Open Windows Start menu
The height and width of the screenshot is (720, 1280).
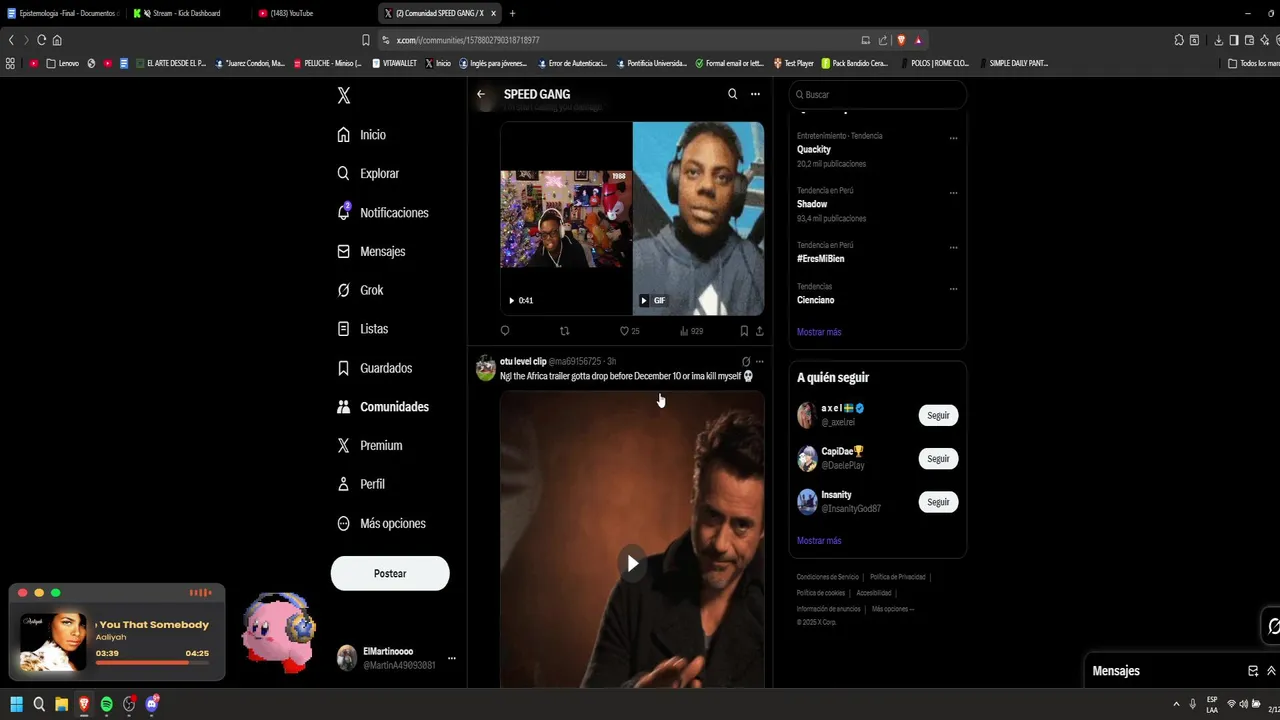[x=16, y=704]
